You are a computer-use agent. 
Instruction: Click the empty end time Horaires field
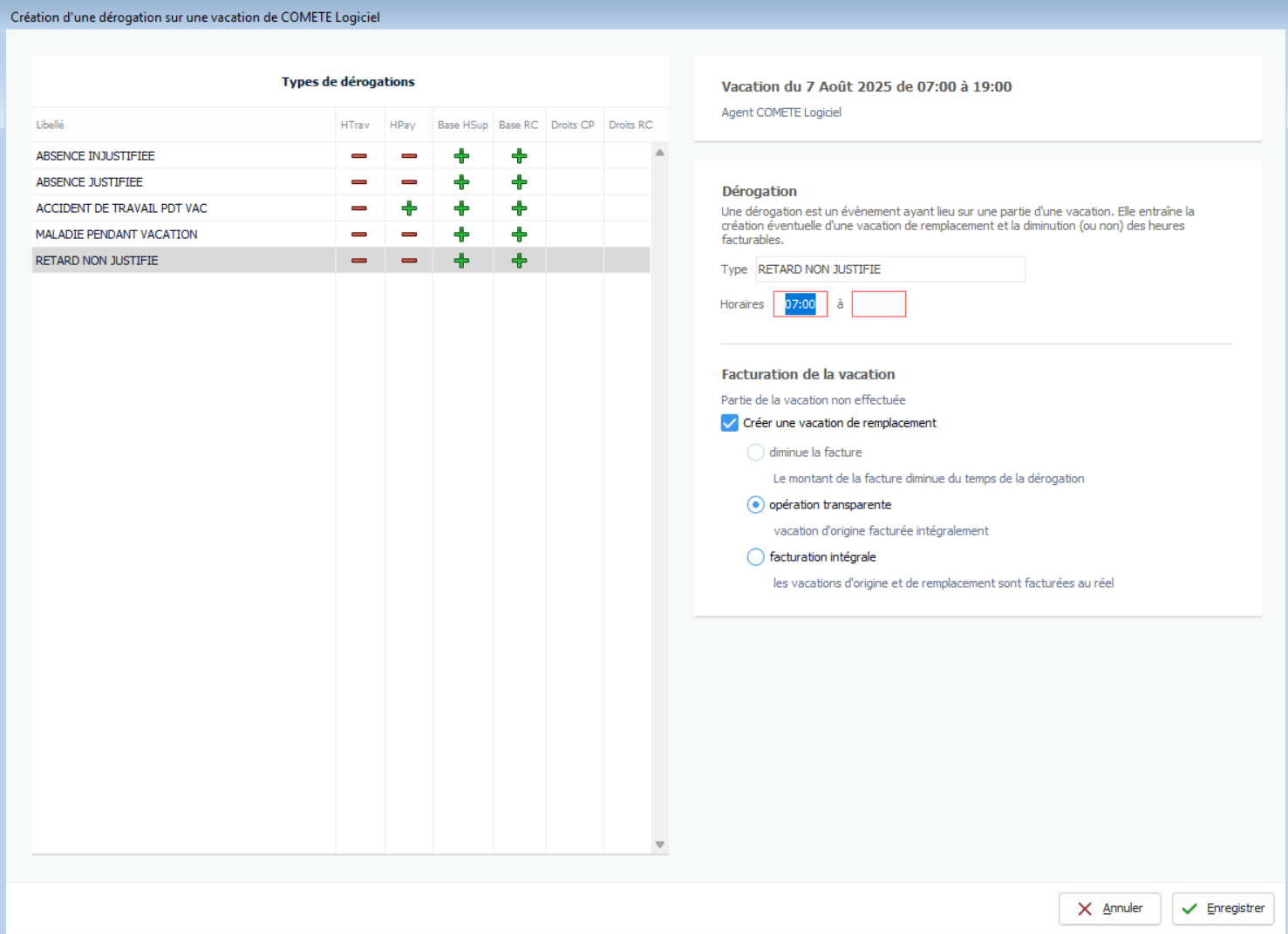878,304
